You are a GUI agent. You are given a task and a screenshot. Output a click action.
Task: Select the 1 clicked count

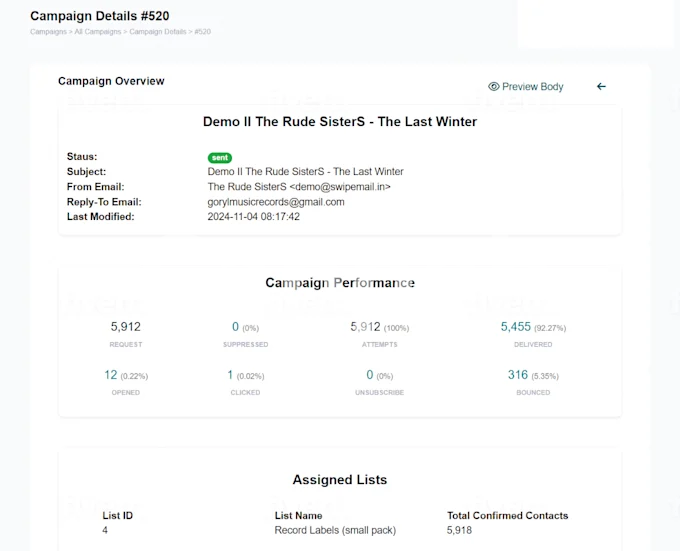[230, 375]
